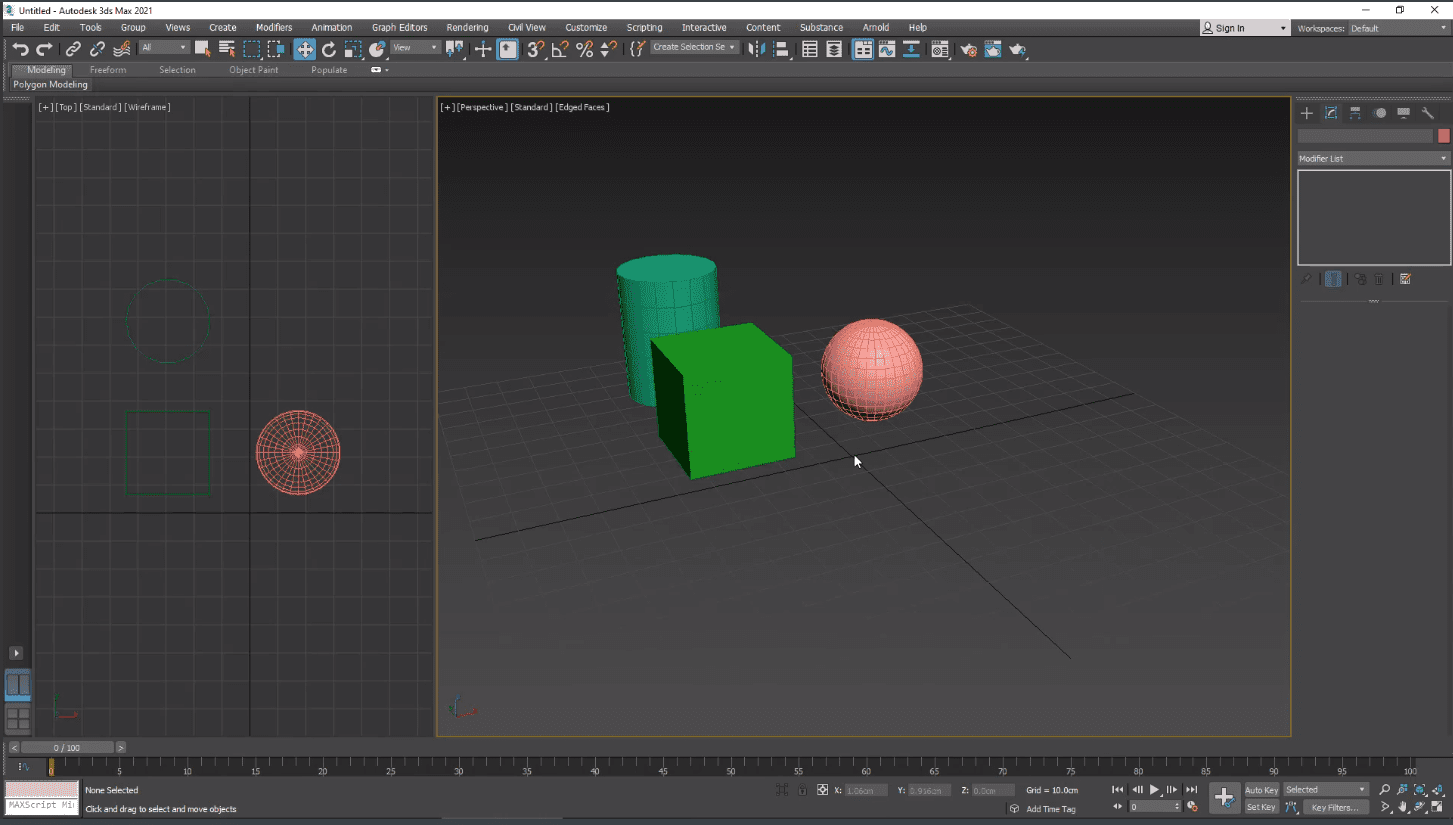Click the Perspective viewport label
1453x825 pixels.
480,107
